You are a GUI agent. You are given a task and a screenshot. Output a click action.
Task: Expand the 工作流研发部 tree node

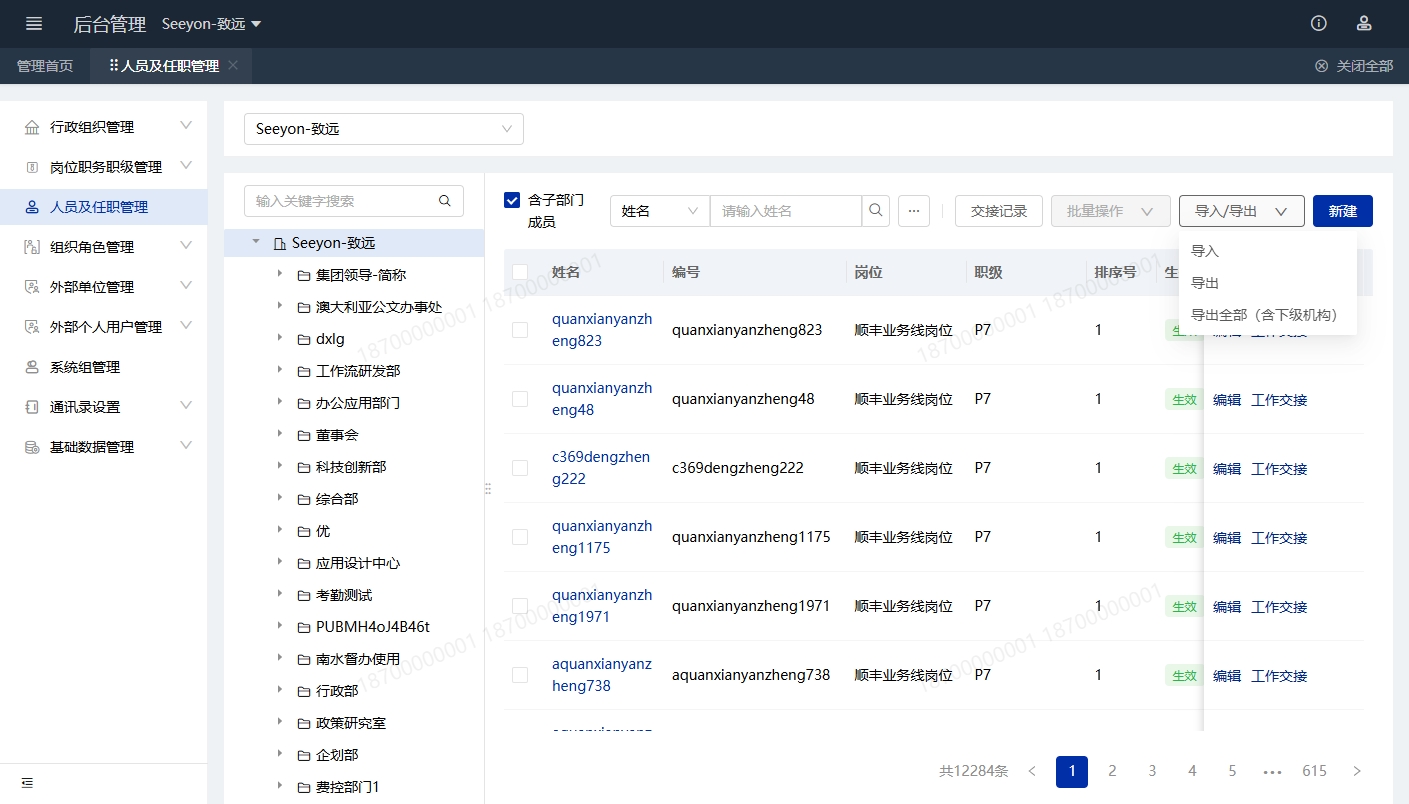point(280,370)
